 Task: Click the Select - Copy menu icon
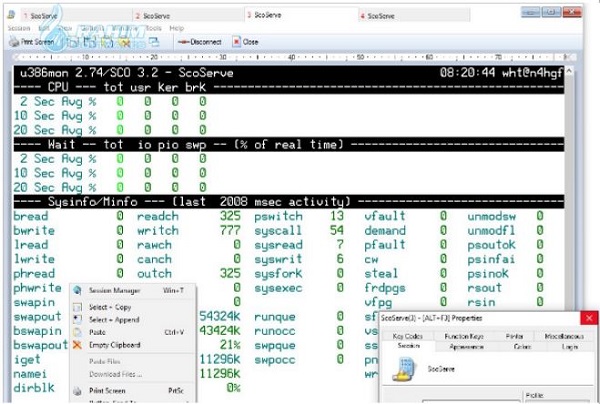point(77,307)
